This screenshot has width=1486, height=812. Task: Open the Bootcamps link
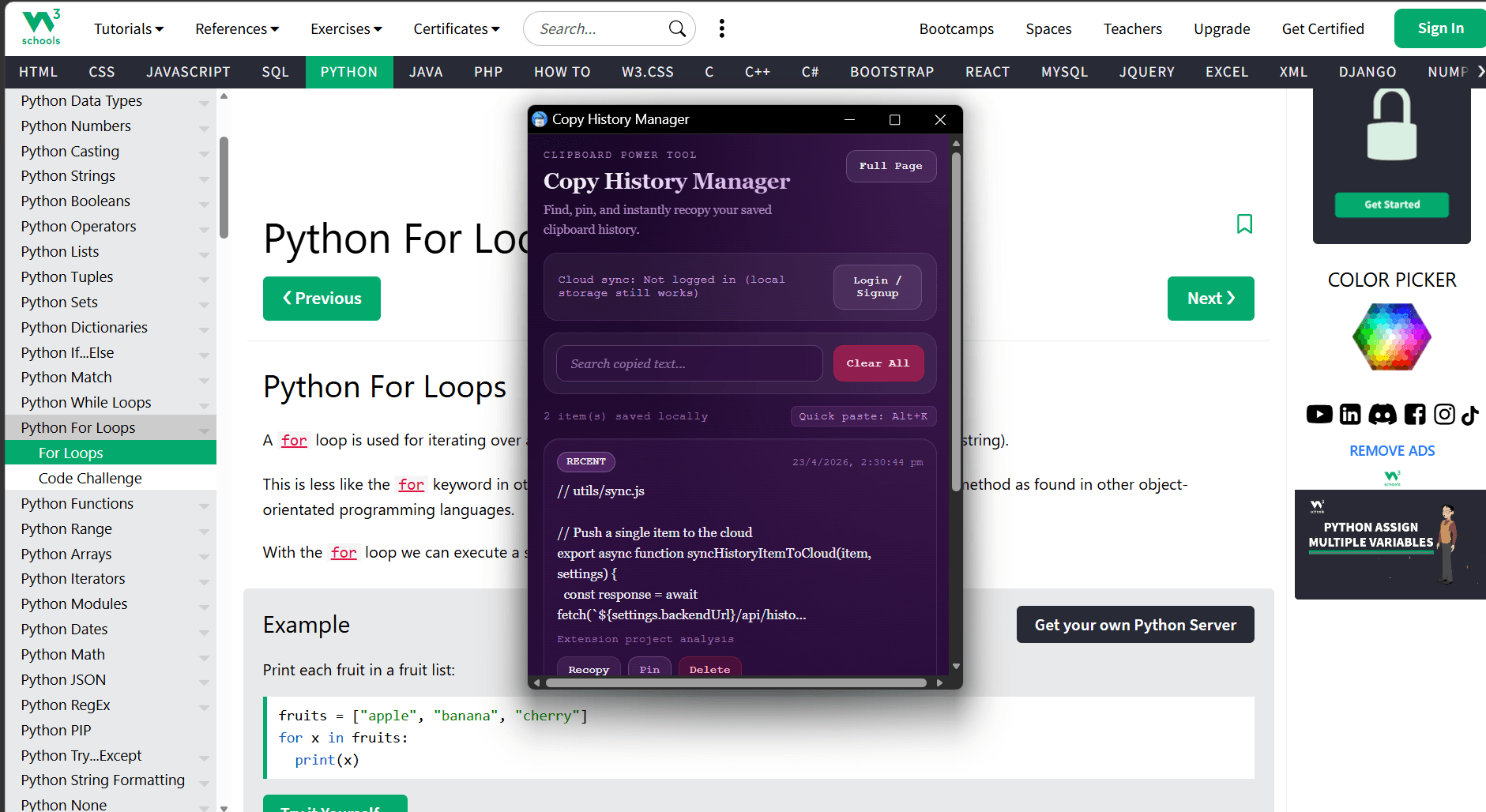[956, 28]
